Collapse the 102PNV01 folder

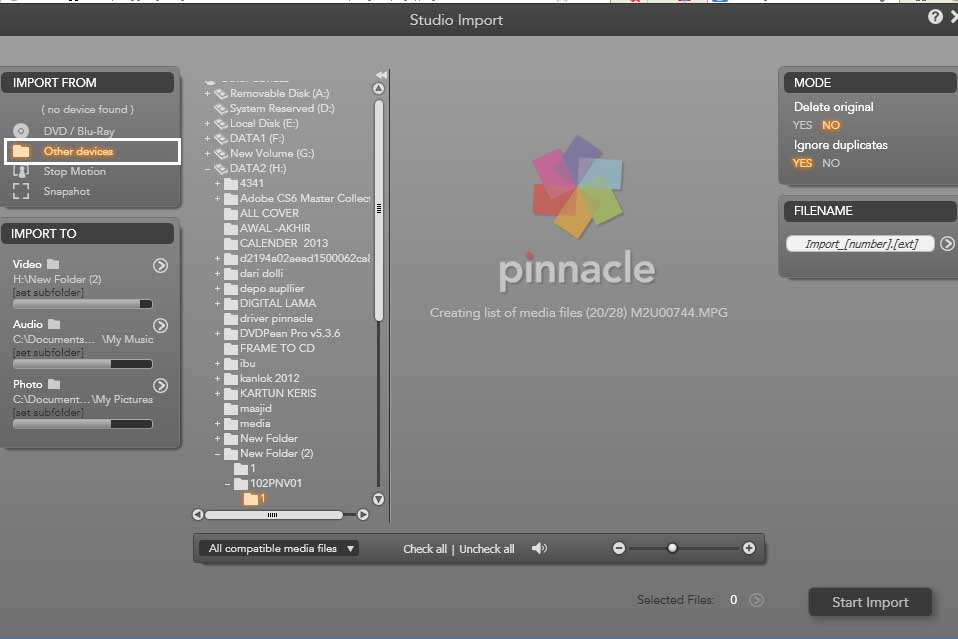[227, 484]
